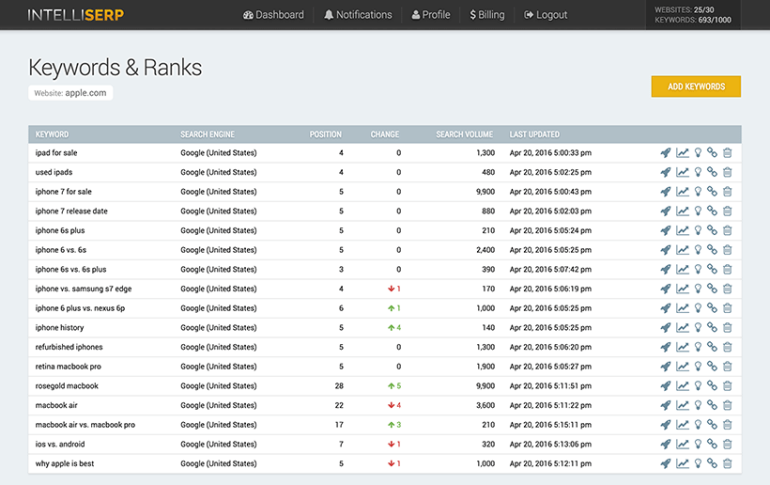This screenshot has height=485, width=770.
Task: Click the link icon for 'retina macbook pro'
Action: [x=712, y=367]
